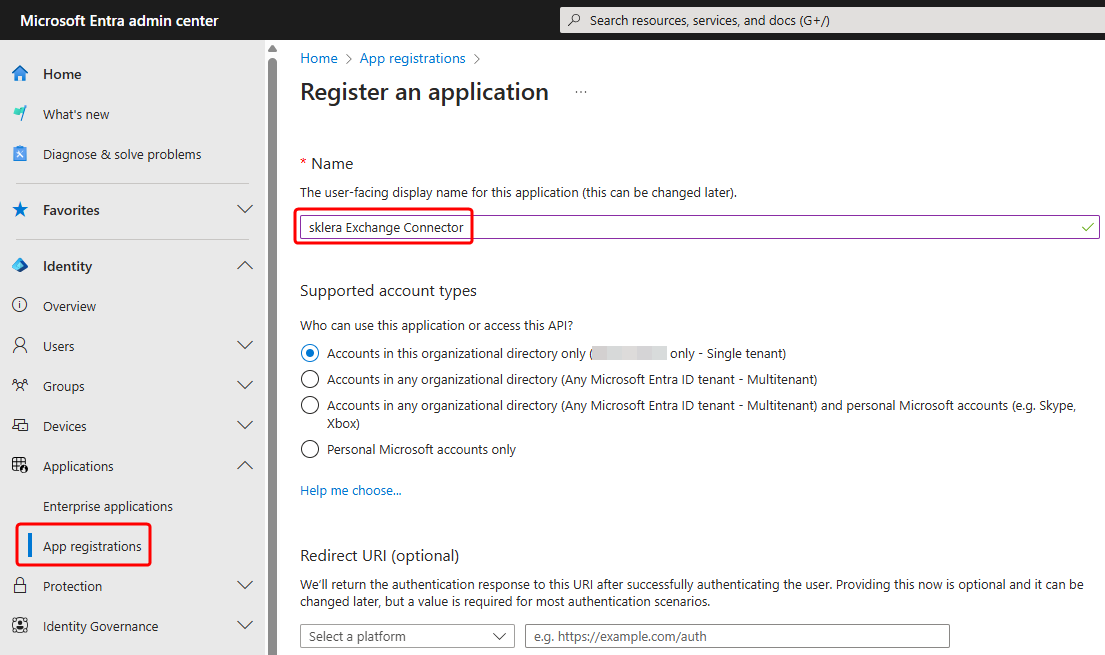Expand the Groups submenu chevron

245,385
